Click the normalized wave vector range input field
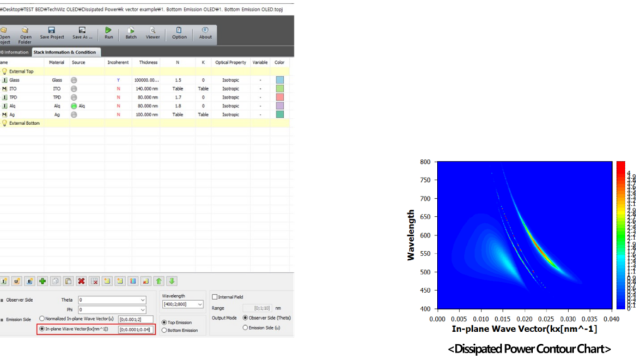The width and height of the screenshot is (640, 360). [136, 319]
